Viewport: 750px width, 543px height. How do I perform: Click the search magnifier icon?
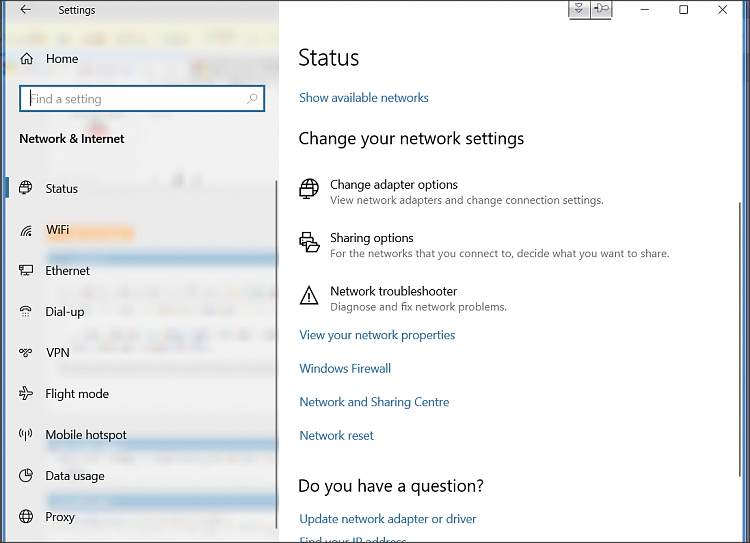252,99
